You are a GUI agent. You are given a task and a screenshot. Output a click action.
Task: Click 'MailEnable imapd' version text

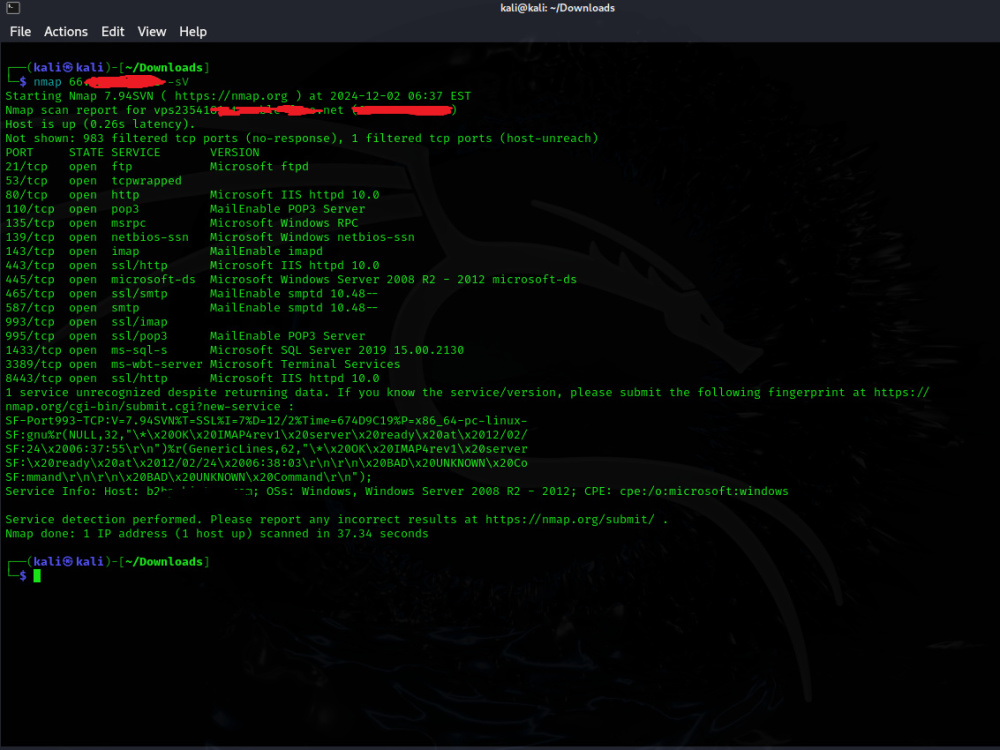pyautogui.click(x=266, y=251)
